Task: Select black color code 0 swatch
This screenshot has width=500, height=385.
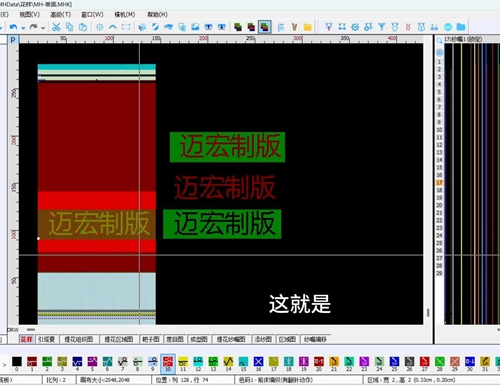Action: point(17,362)
